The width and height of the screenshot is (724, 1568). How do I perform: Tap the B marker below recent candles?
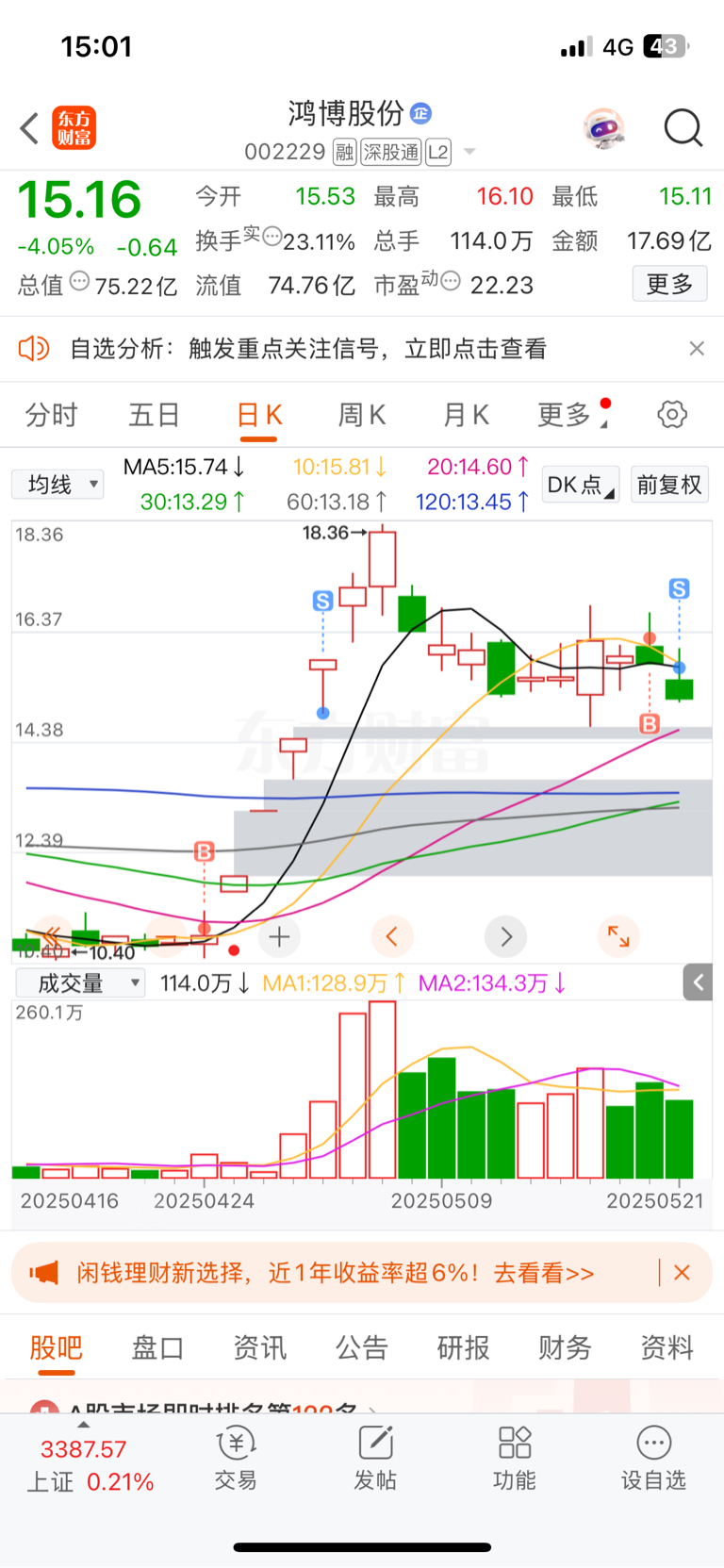pos(650,724)
